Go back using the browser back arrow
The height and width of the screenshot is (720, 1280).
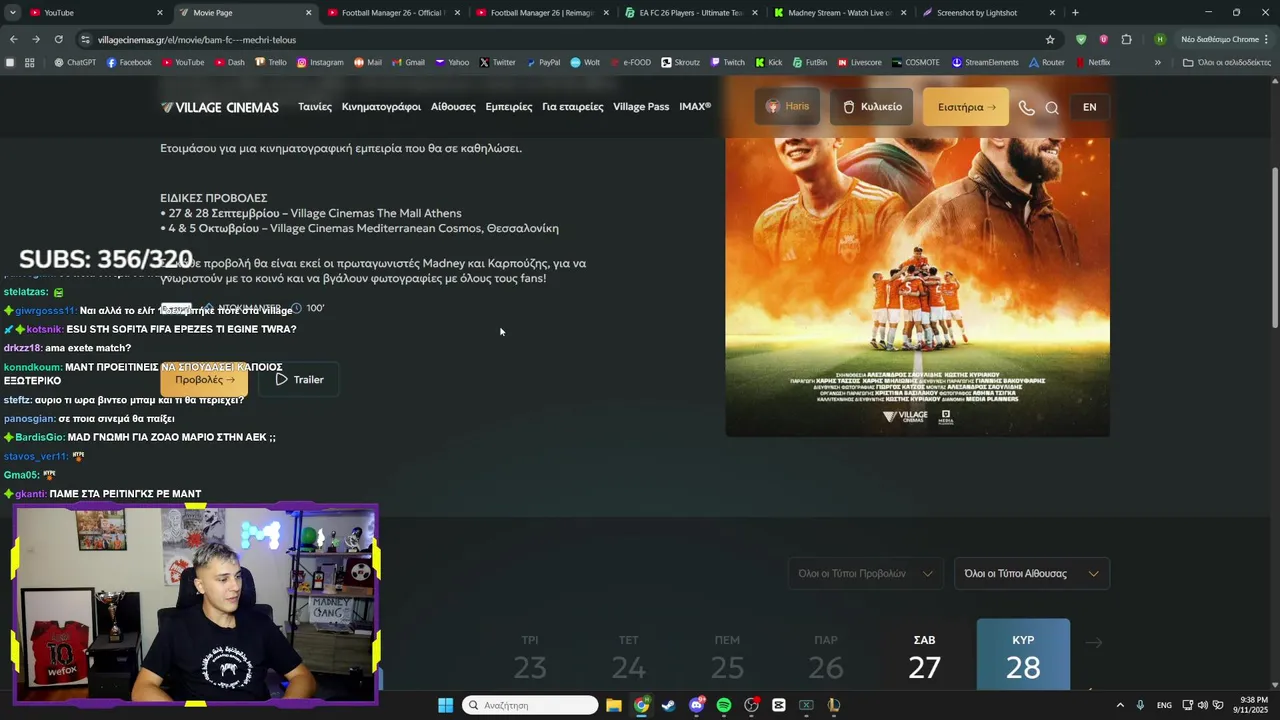click(13, 39)
